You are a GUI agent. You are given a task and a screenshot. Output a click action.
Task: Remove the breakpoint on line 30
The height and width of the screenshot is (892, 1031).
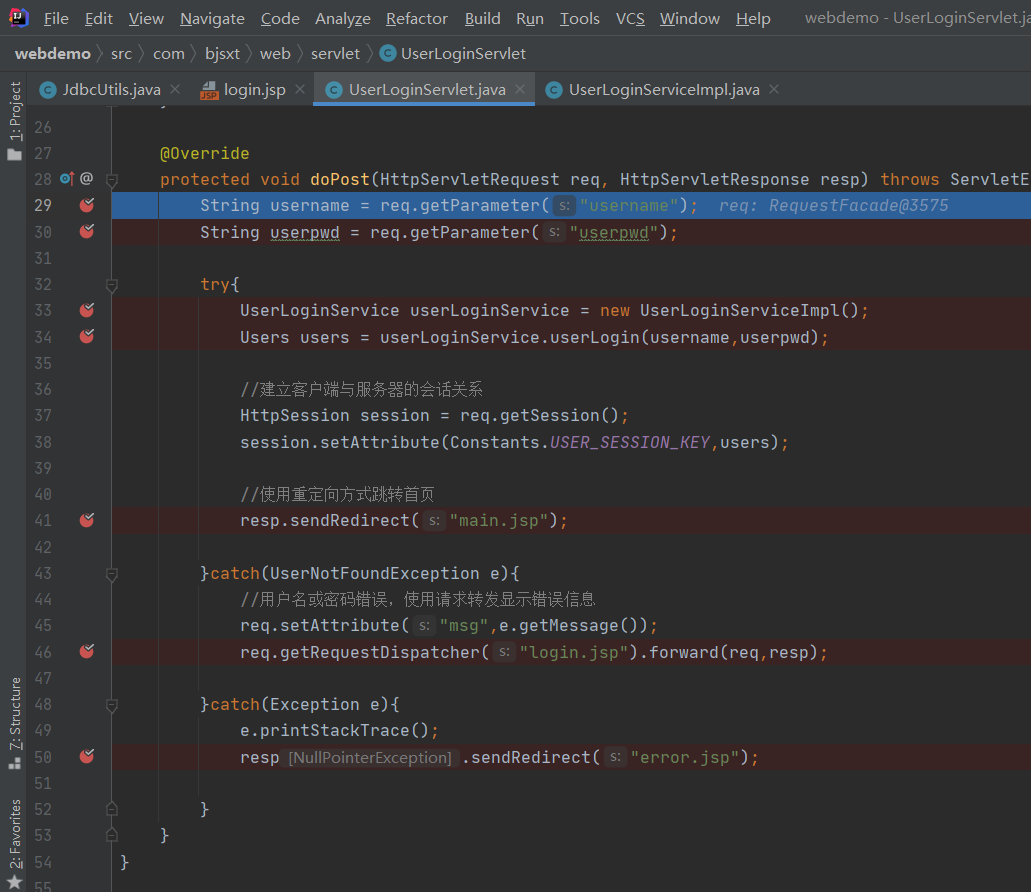pos(87,231)
